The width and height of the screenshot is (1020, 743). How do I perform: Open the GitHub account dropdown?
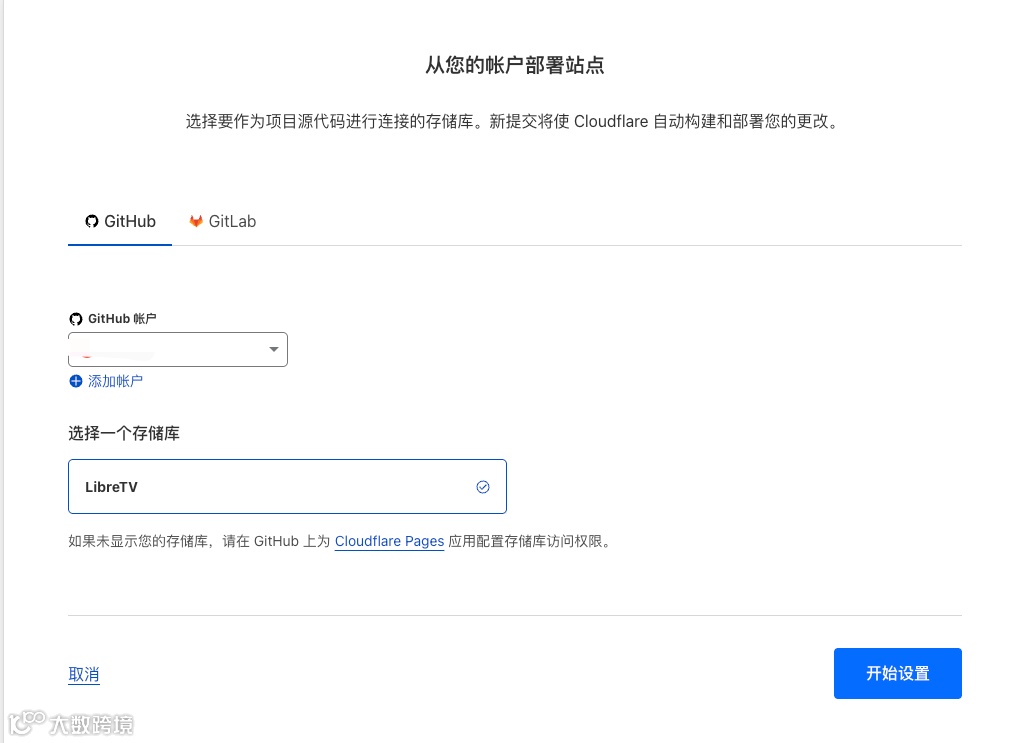pyautogui.click(x=178, y=349)
